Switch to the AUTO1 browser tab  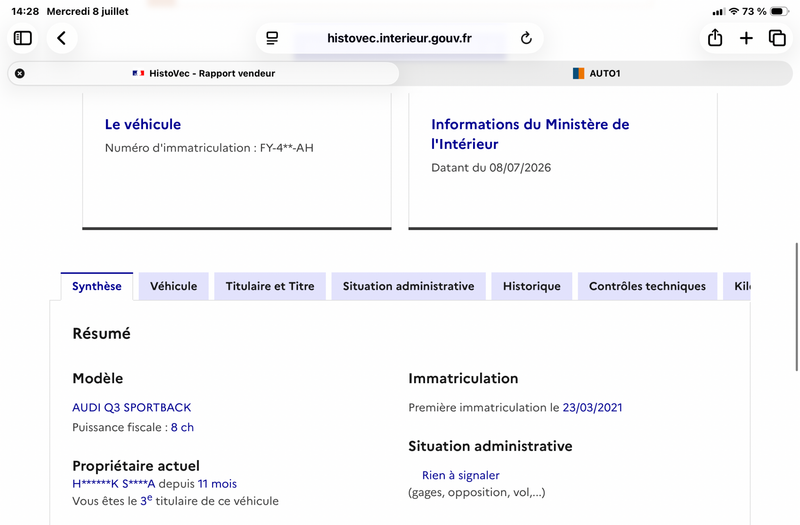coord(596,73)
